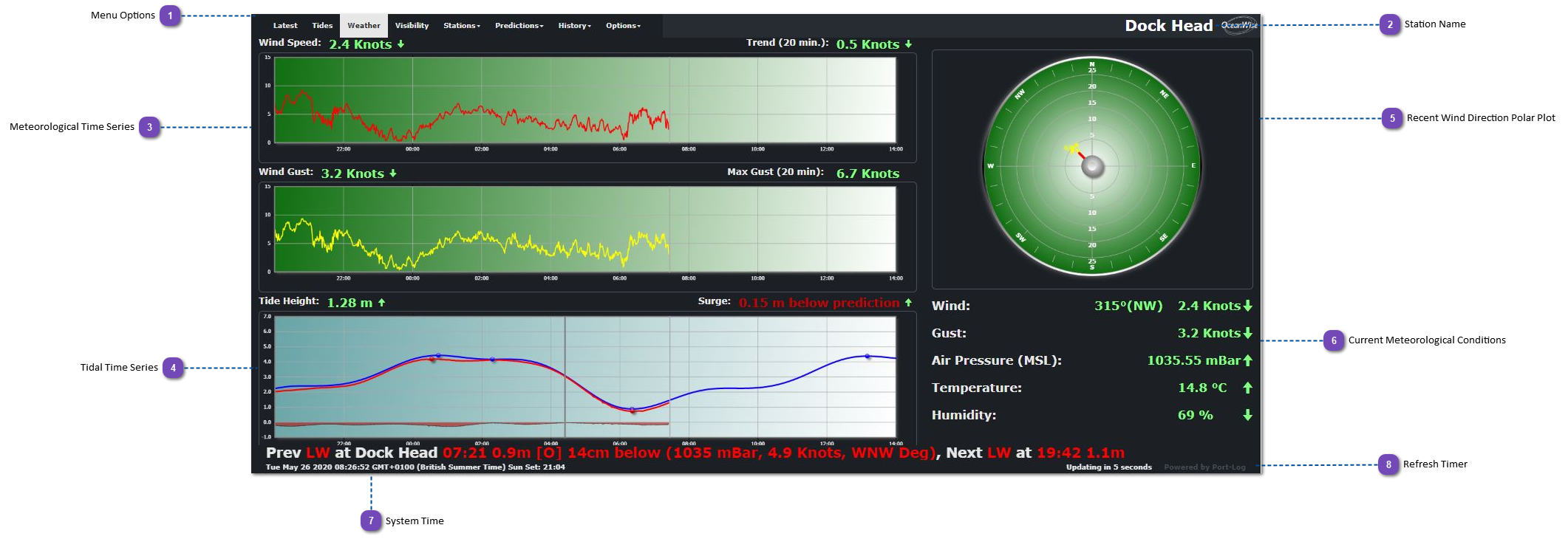1568x539 pixels.
Task: Click the Dock Head station name
Action: (1168, 26)
